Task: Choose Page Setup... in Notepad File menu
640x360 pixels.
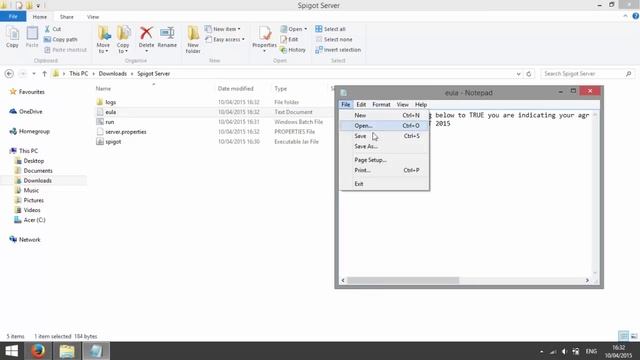Action: (x=384, y=160)
